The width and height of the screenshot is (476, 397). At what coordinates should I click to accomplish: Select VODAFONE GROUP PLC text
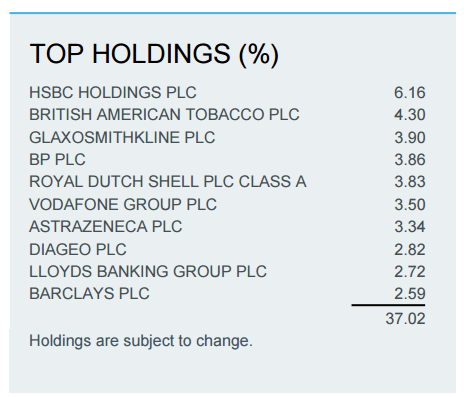123,204
